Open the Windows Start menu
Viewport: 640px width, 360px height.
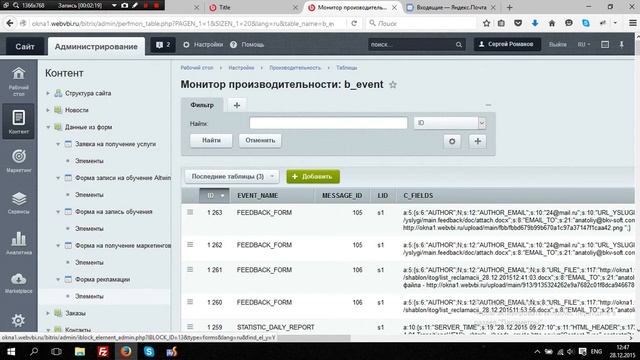tap(11, 351)
